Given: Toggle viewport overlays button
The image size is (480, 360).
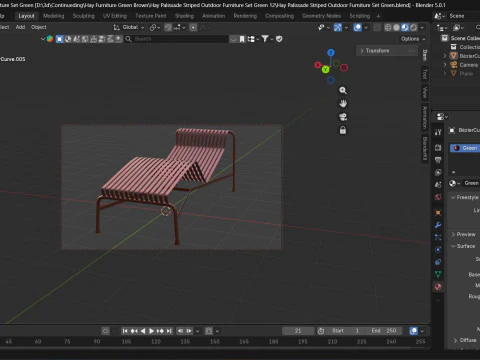Looking at the screenshot, I should click(x=357, y=28).
